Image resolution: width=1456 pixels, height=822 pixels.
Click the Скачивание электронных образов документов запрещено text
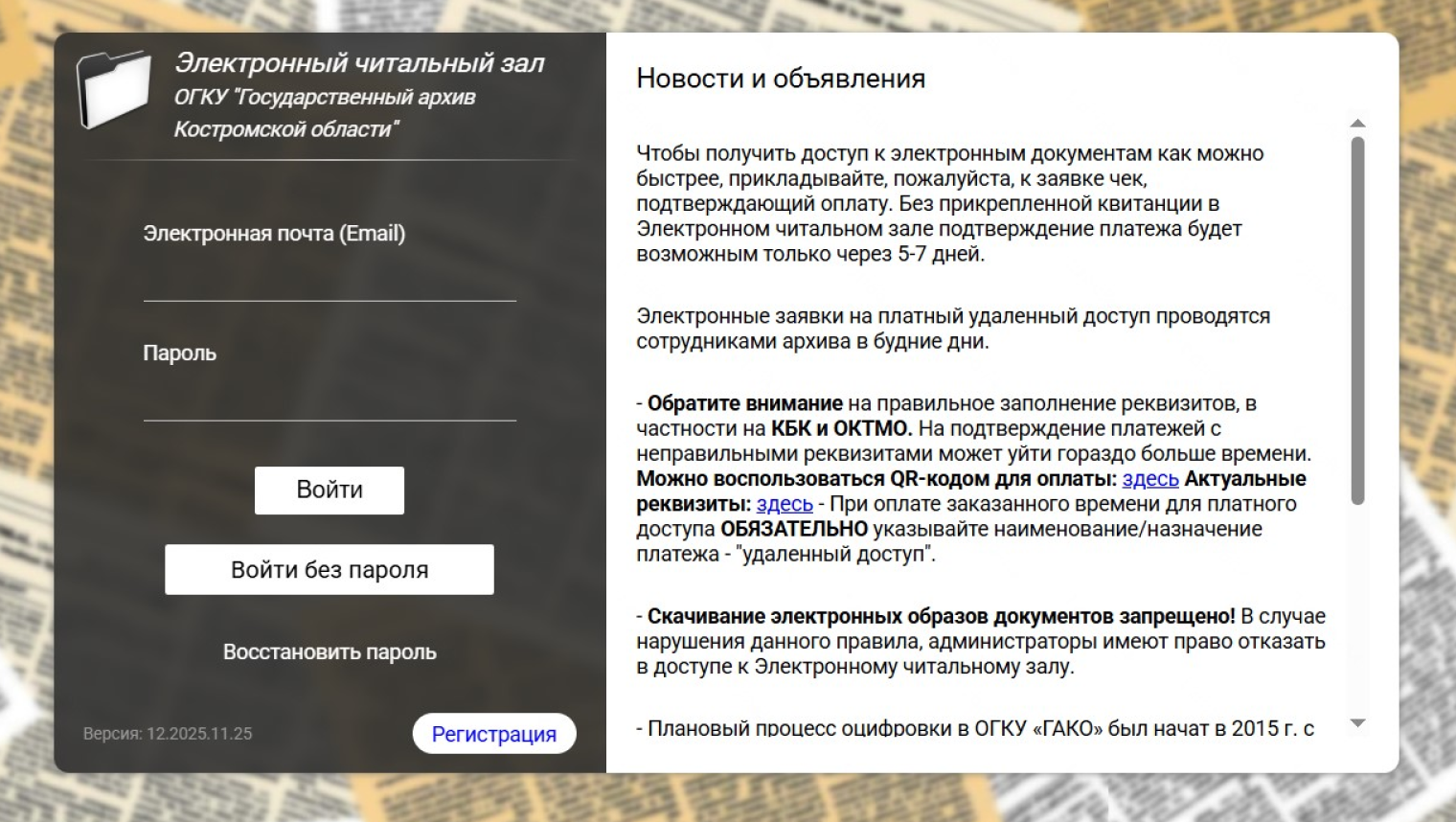click(942, 616)
